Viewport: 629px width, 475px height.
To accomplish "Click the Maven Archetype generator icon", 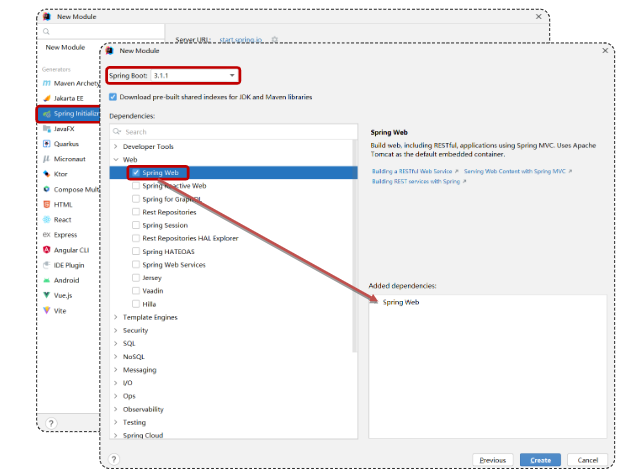I will [x=47, y=83].
